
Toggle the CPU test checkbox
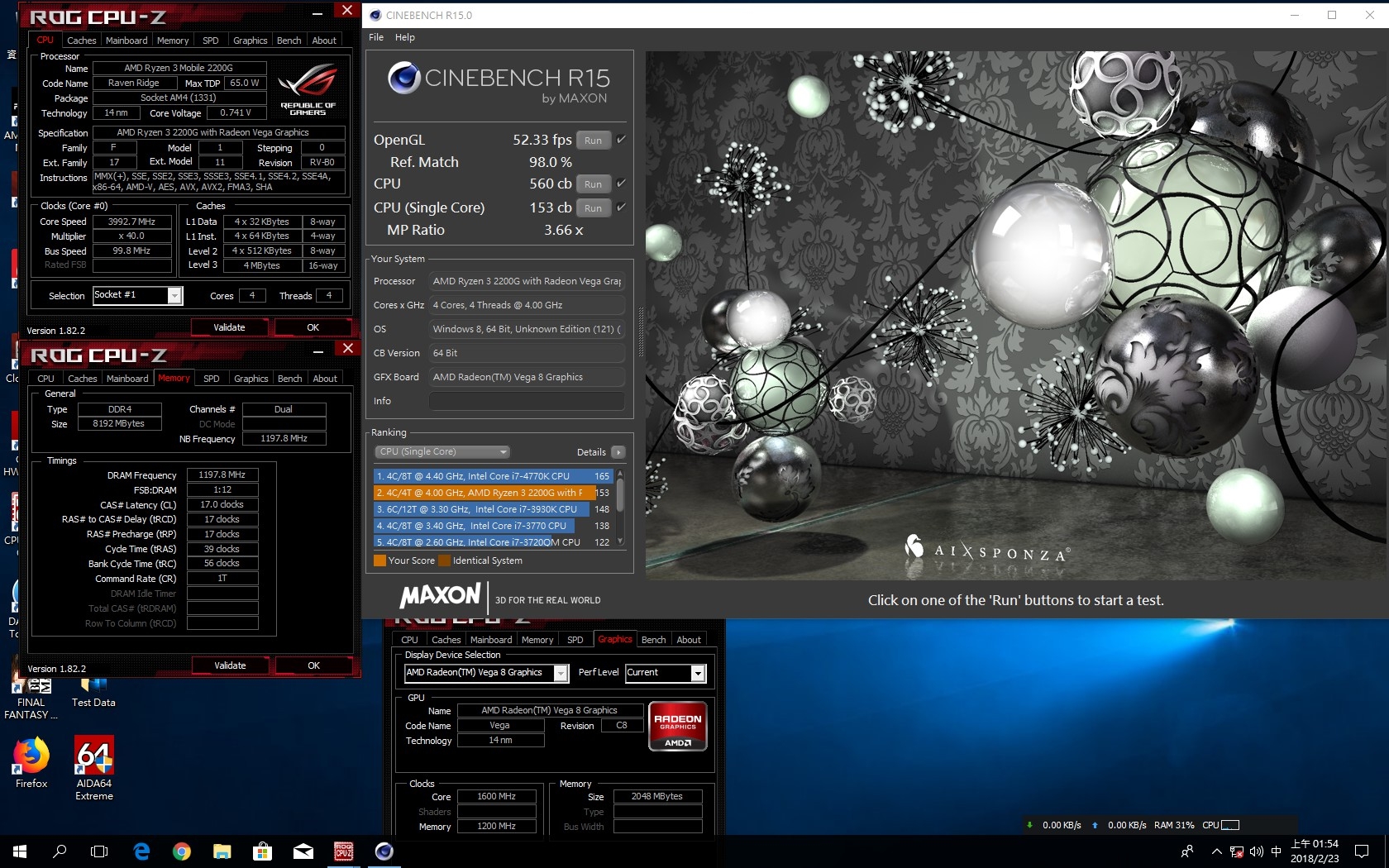coord(621,184)
